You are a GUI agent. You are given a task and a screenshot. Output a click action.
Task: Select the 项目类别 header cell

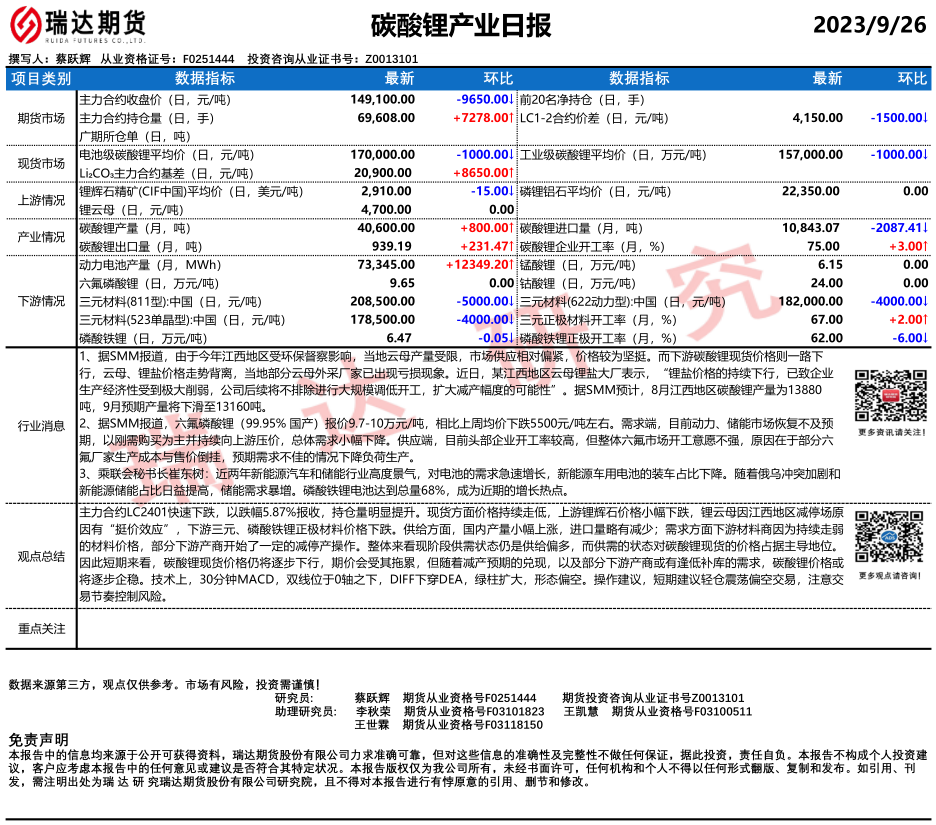41,79
